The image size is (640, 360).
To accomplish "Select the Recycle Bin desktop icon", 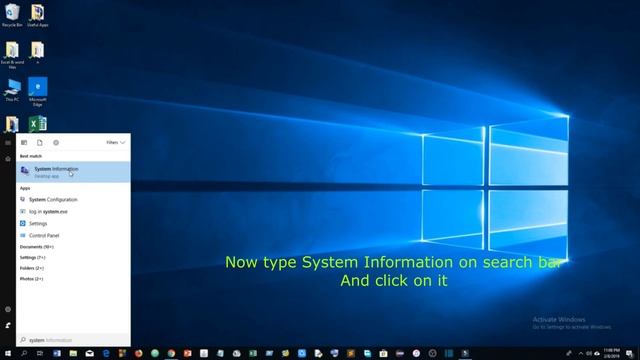I will [x=12, y=15].
